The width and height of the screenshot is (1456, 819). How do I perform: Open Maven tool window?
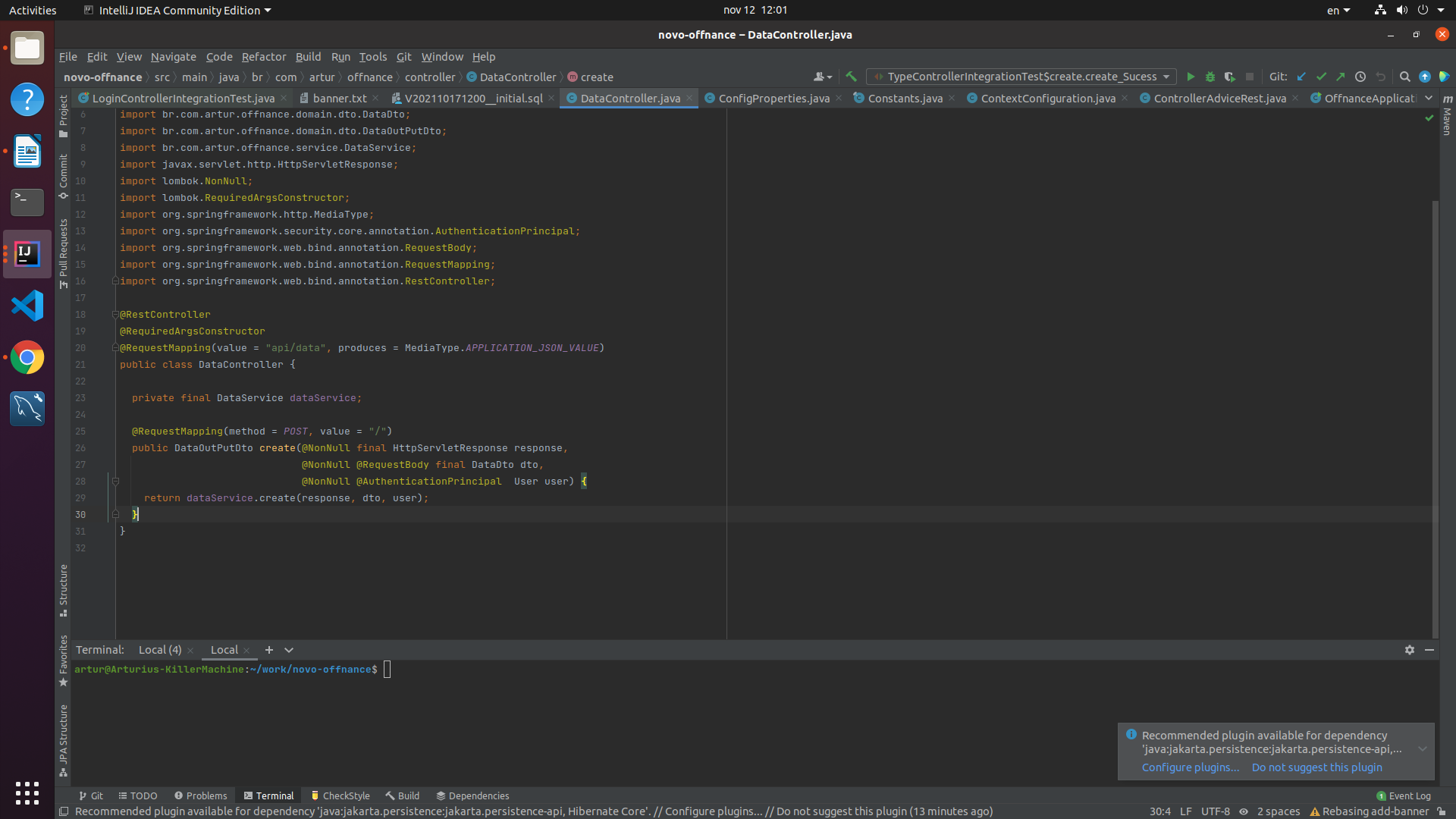click(1447, 115)
